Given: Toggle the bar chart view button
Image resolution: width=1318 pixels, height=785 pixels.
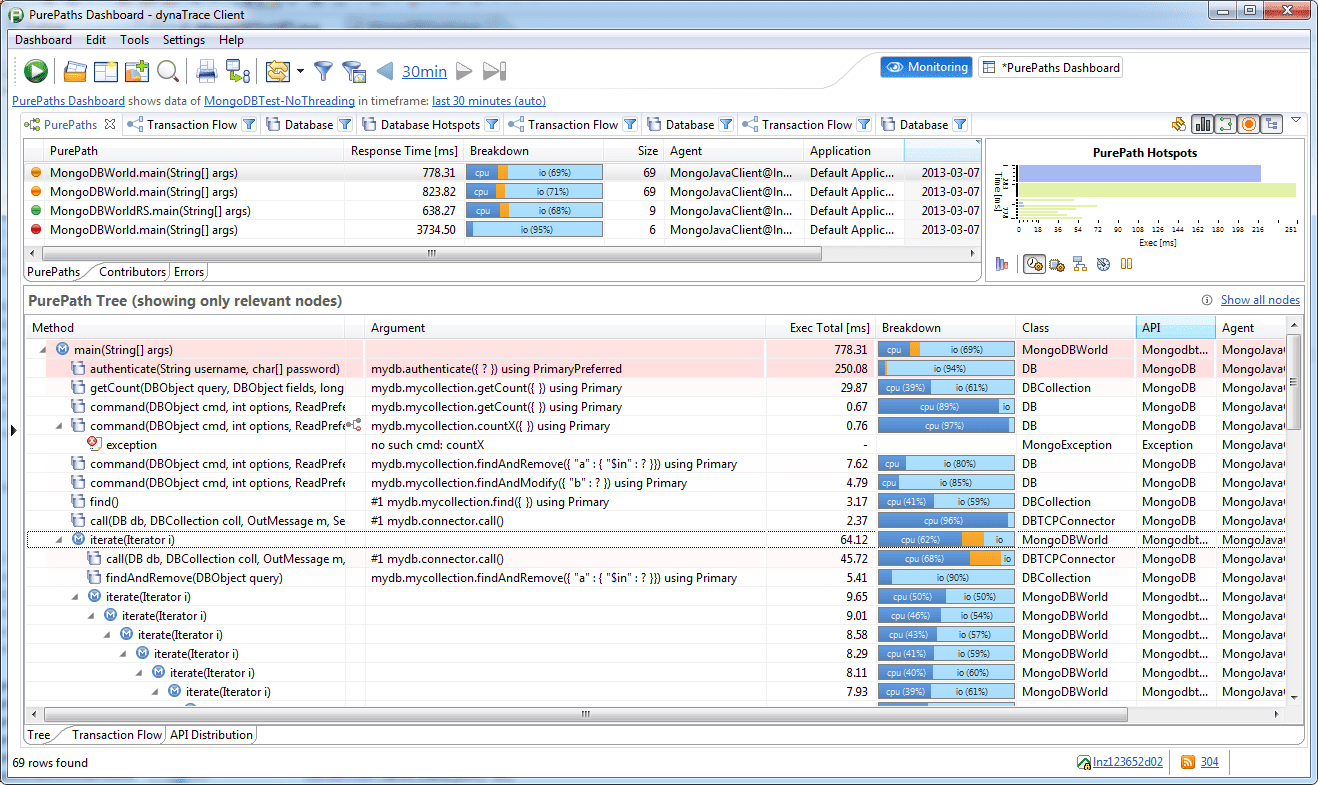Looking at the screenshot, I should (1202, 125).
